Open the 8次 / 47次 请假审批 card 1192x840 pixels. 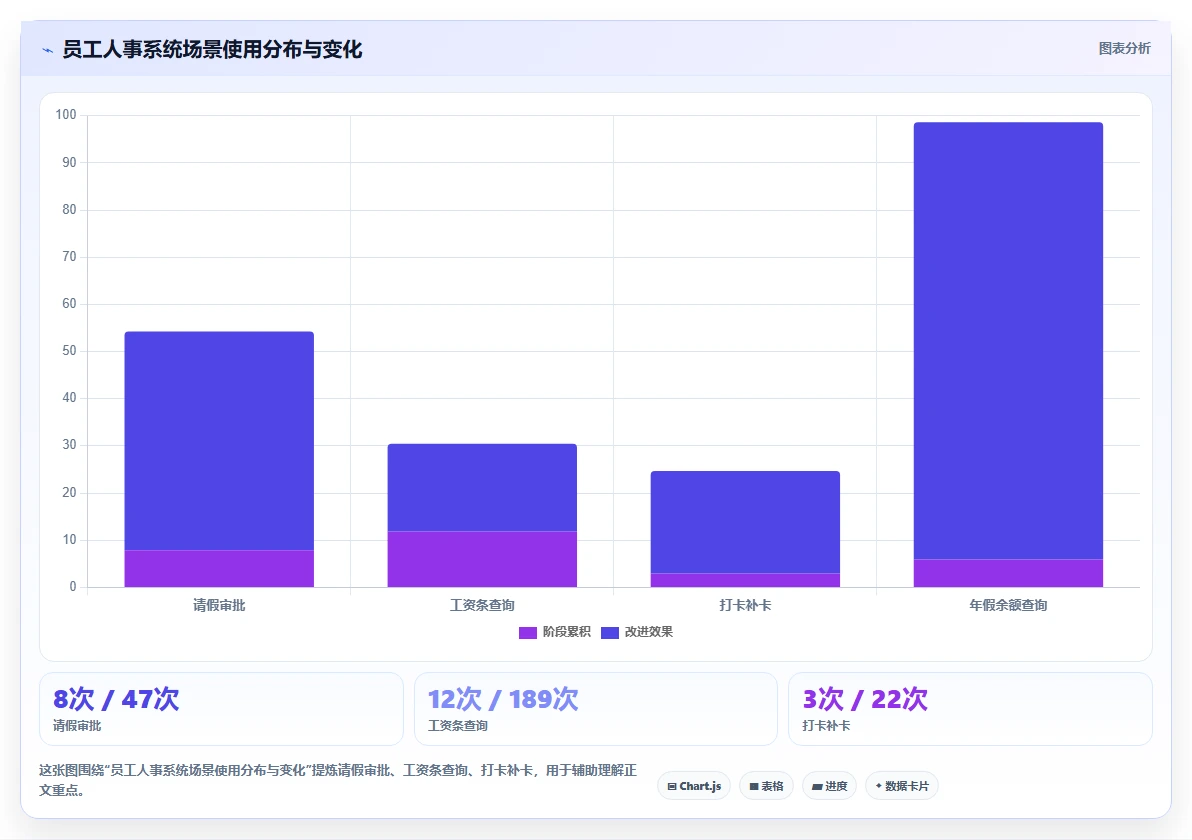pos(221,708)
